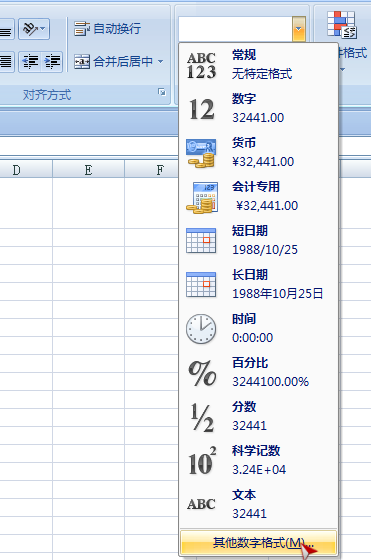371x560 pixels.
Task: Select 货币 ¥32,441.00 entry text
Action: 263,152
